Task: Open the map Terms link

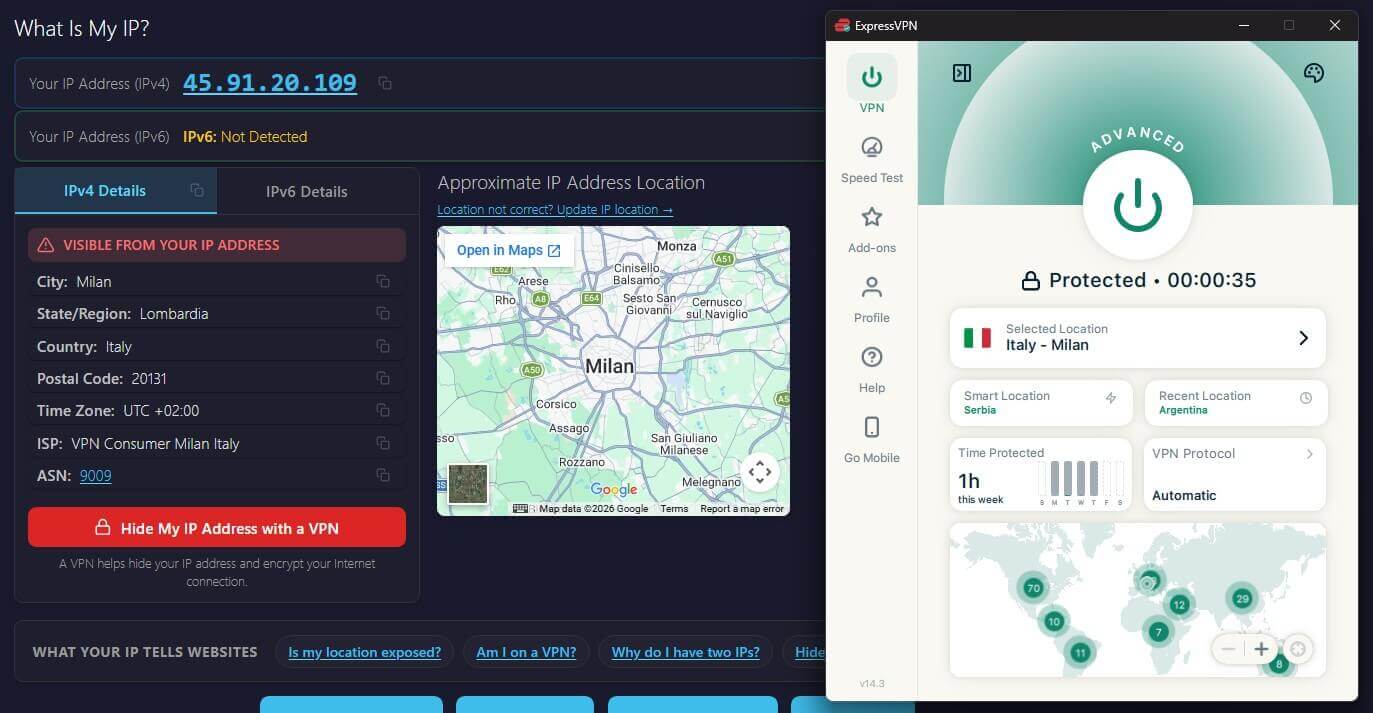Action: pyautogui.click(x=674, y=509)
